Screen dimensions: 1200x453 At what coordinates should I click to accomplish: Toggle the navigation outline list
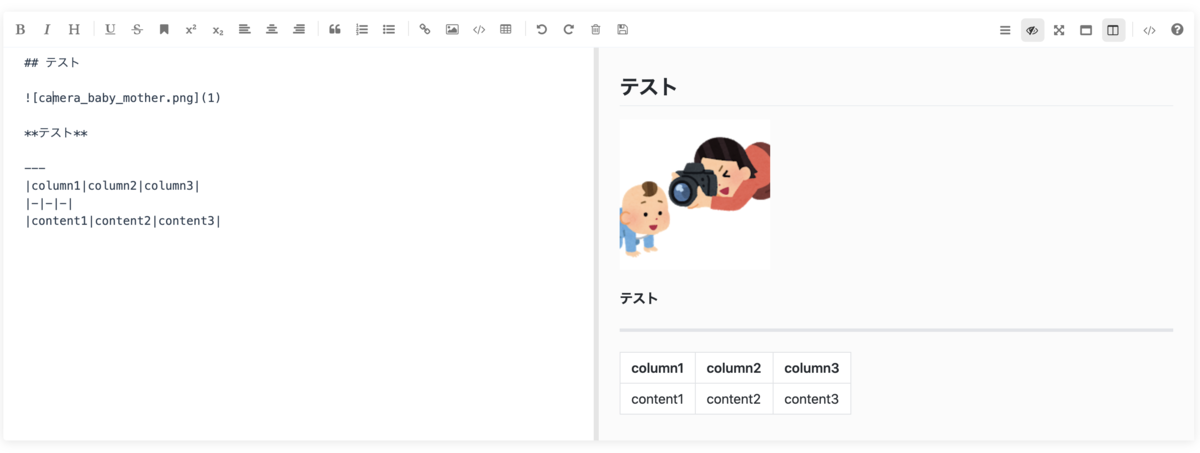coord(1005,30)
